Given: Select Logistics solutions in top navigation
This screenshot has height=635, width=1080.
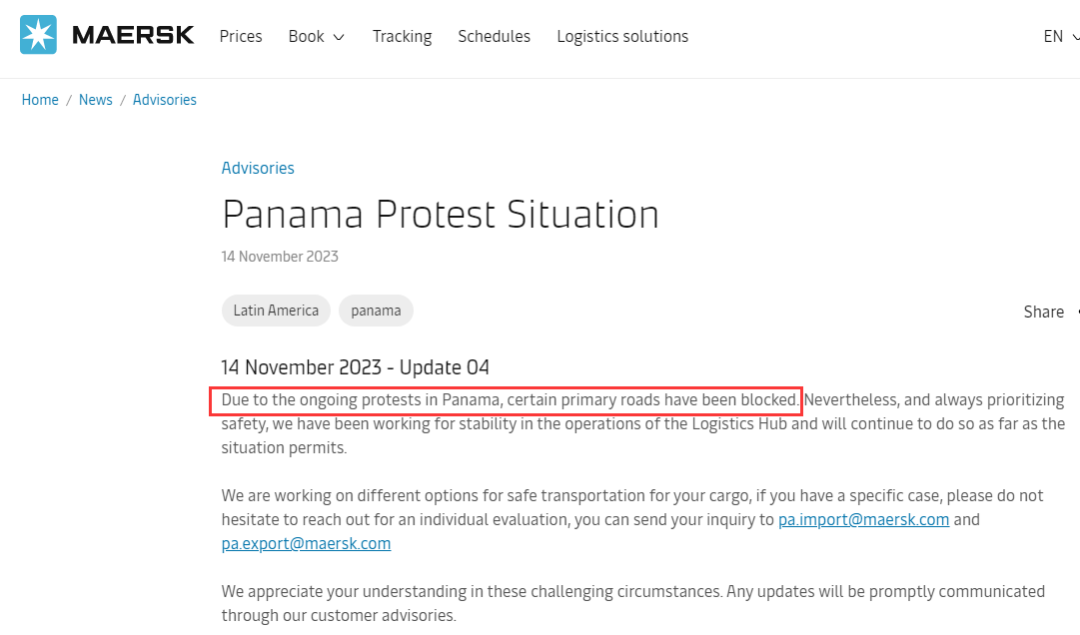Looking at the screenshot, I should tap(623, 37).
